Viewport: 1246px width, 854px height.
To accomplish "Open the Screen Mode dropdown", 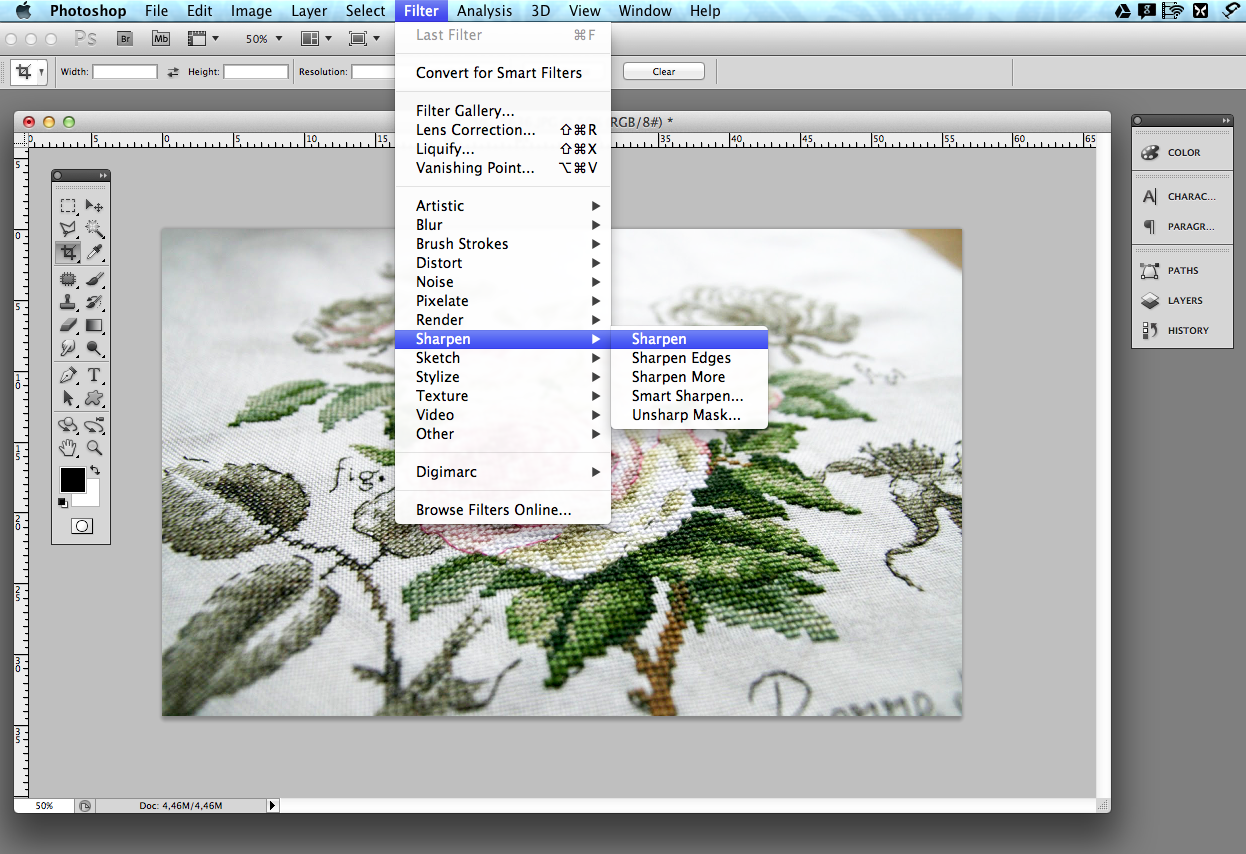I will [x=364, y=39].
